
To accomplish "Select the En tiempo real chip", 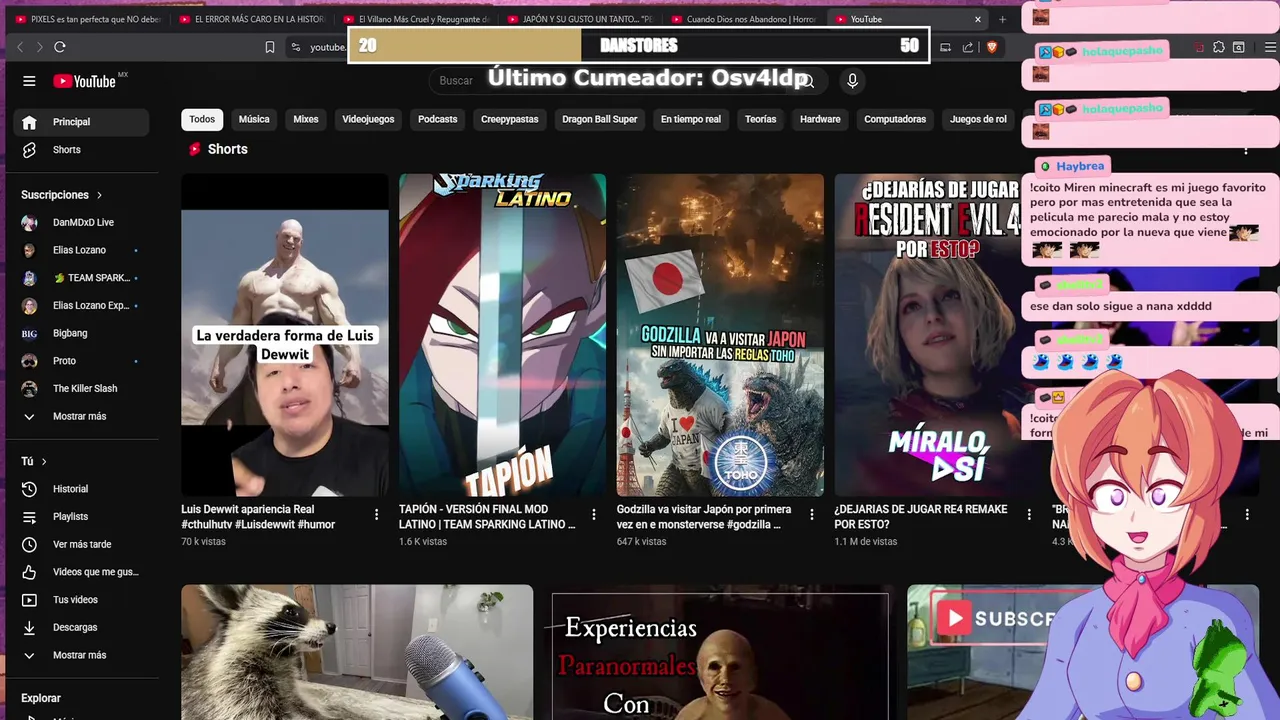I will tap(691, 119).
